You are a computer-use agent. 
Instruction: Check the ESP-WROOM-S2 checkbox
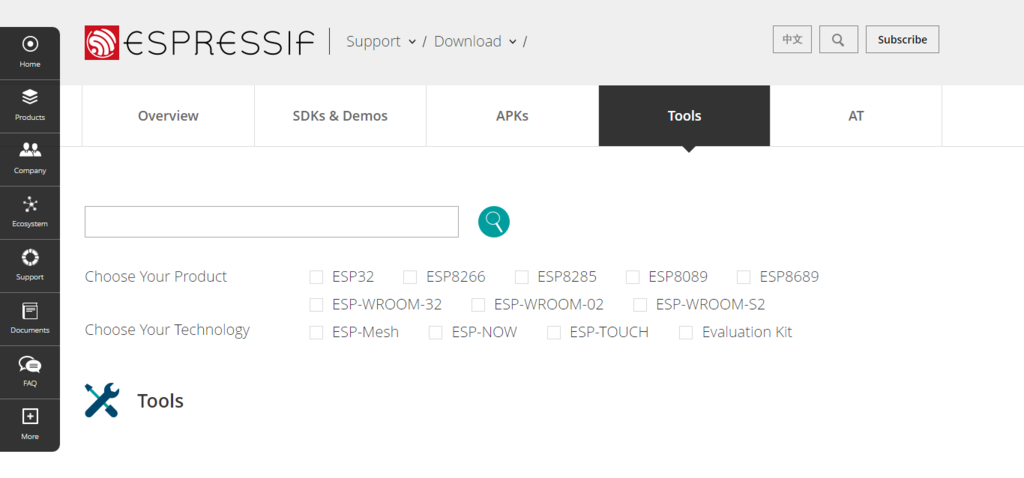[640, 305]
